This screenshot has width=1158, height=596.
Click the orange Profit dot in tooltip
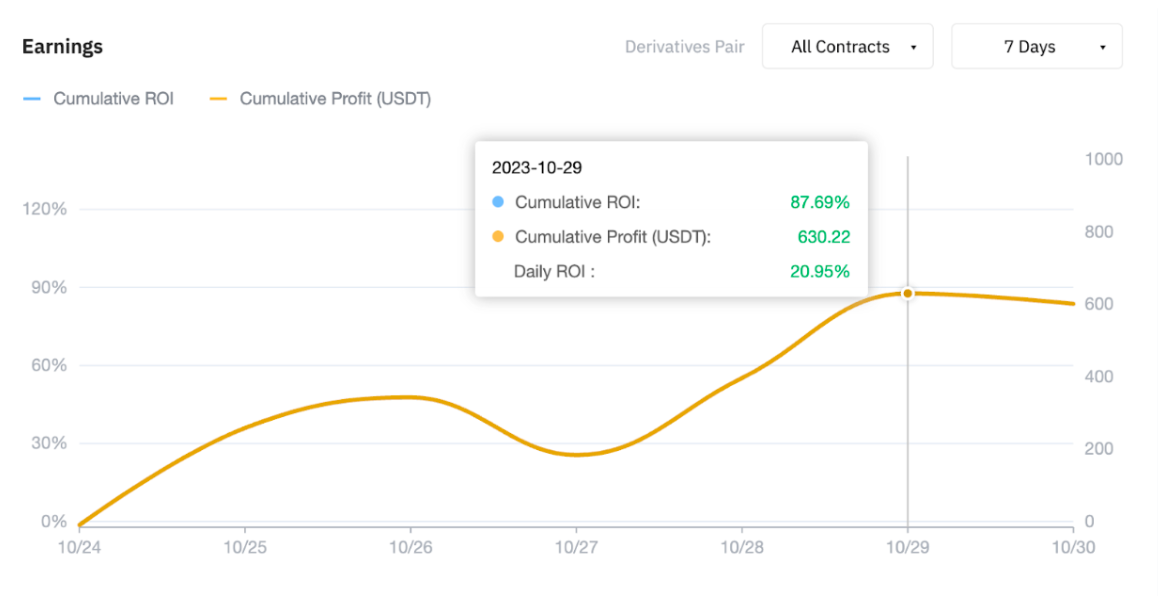coord(498,237)
